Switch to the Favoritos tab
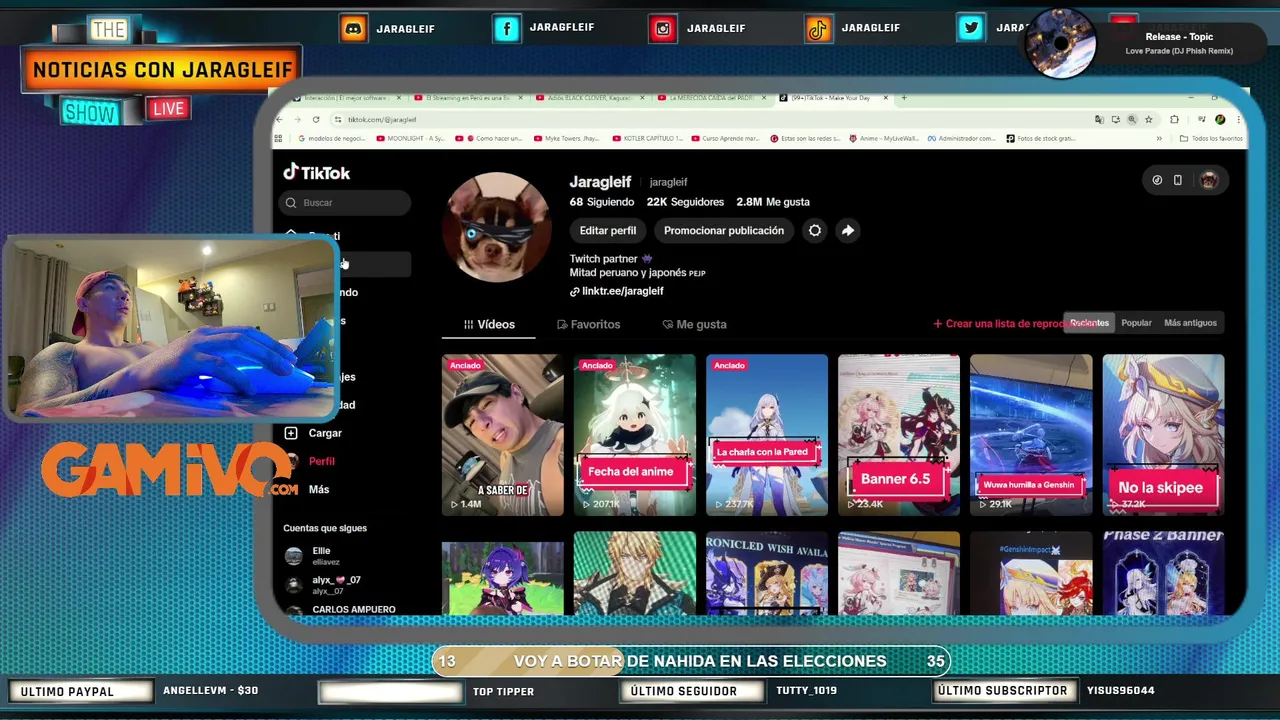The height and width of the screenshot is (720, 1280). point(589,324)
